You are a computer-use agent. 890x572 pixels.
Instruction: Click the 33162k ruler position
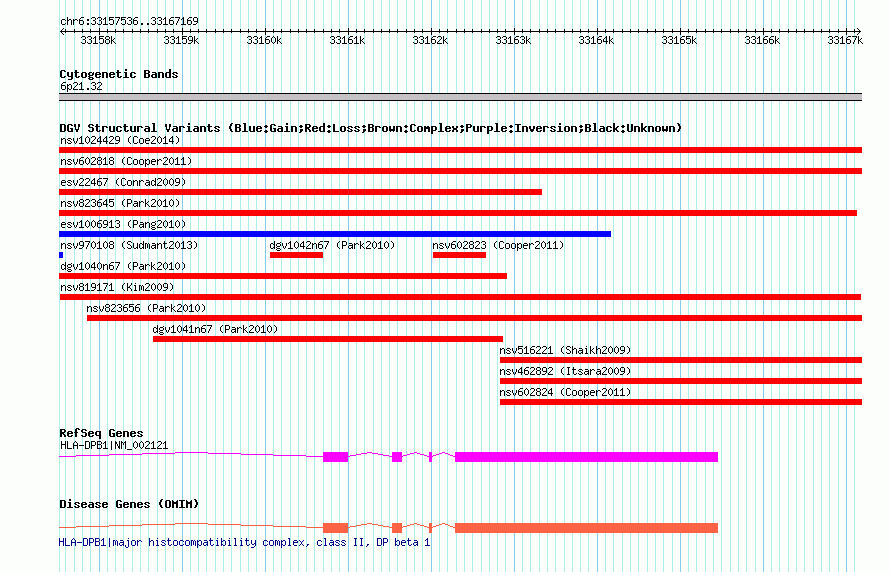[x=430, y=40]
